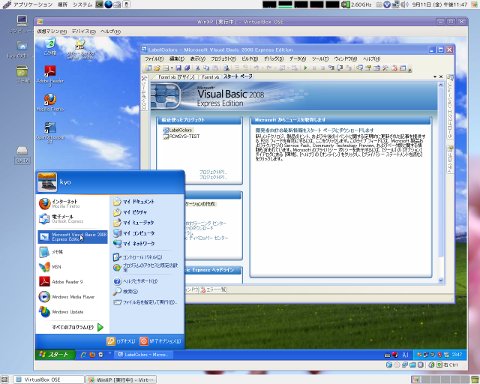Open the active documents dropdown arrow
The image size is (480, 384).
coord(435,77)
